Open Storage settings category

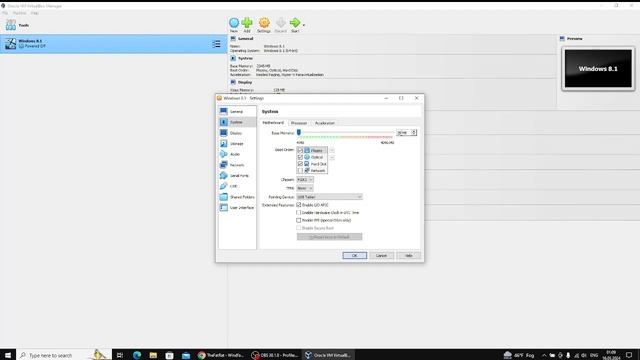pyautogui.click(x=237, y=144)
